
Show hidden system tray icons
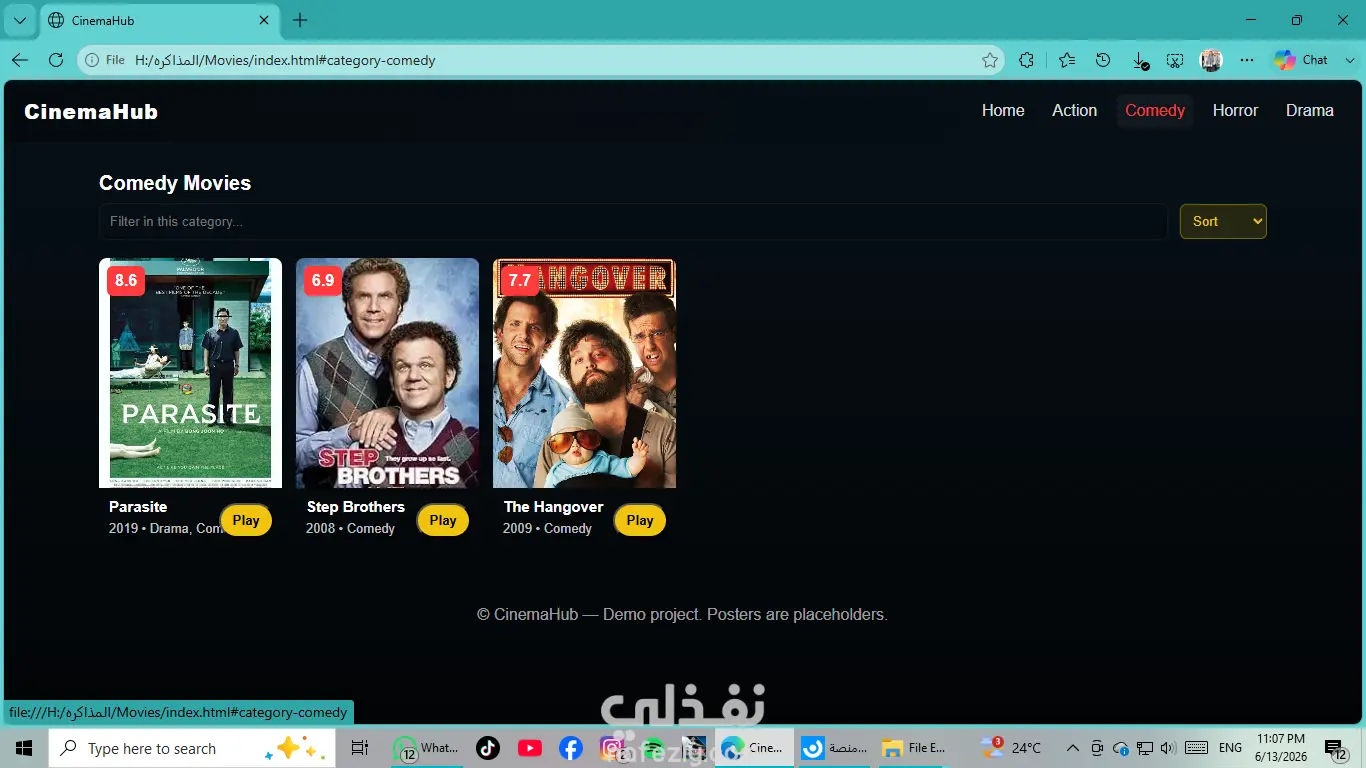click(1073, 748)
